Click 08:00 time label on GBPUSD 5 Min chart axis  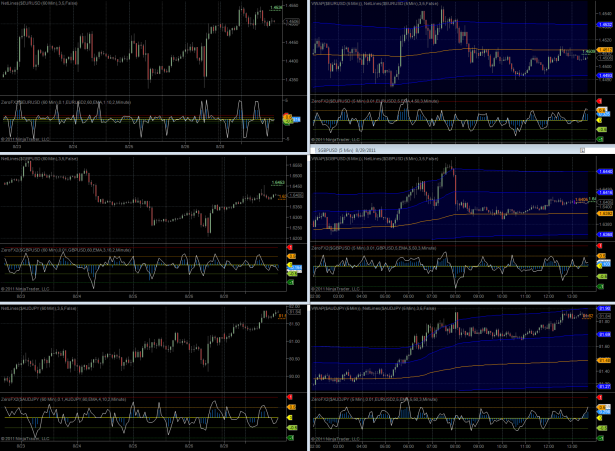pyautogui.click(x=455, y=296)
